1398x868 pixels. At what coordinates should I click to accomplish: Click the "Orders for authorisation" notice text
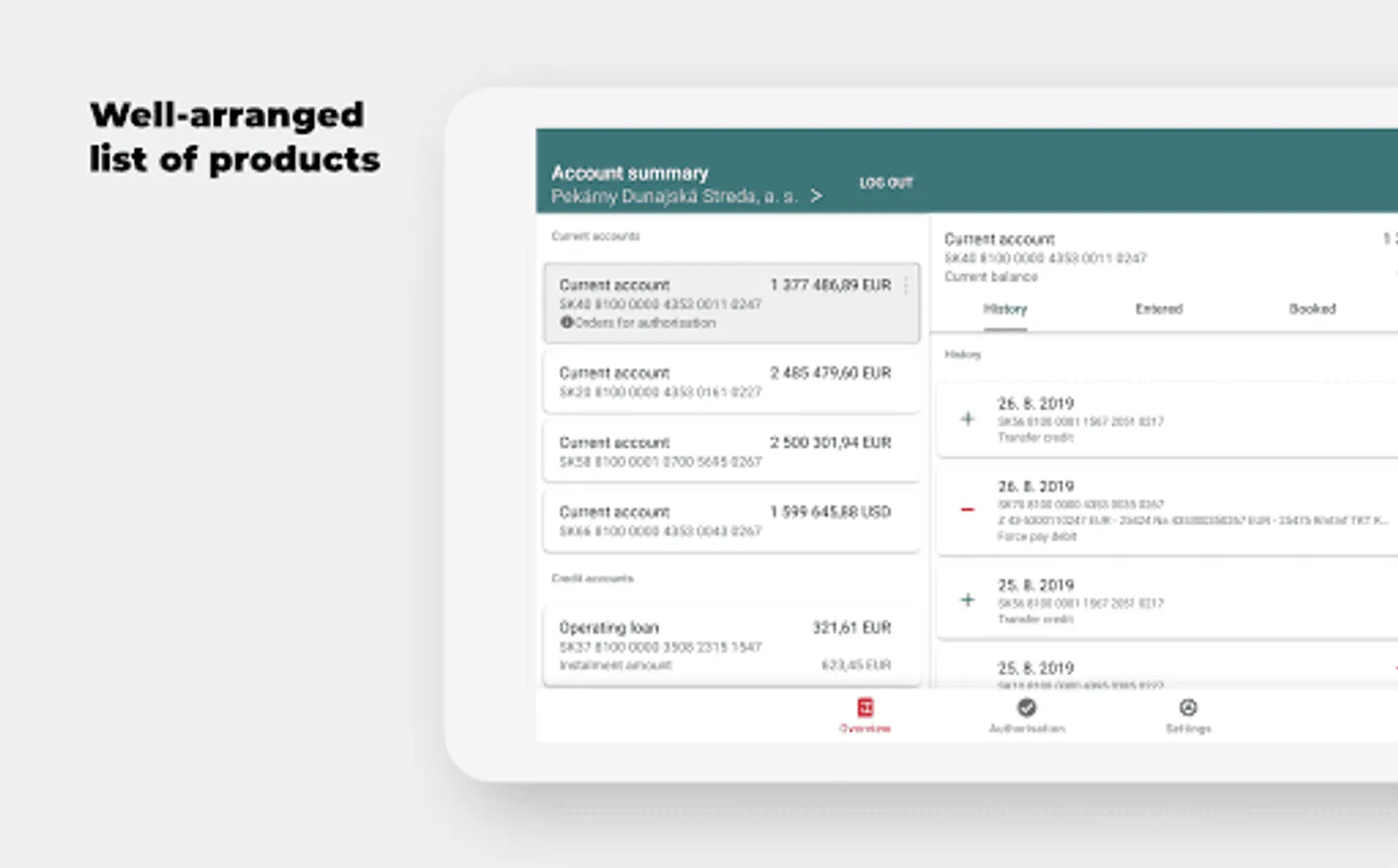645,323
